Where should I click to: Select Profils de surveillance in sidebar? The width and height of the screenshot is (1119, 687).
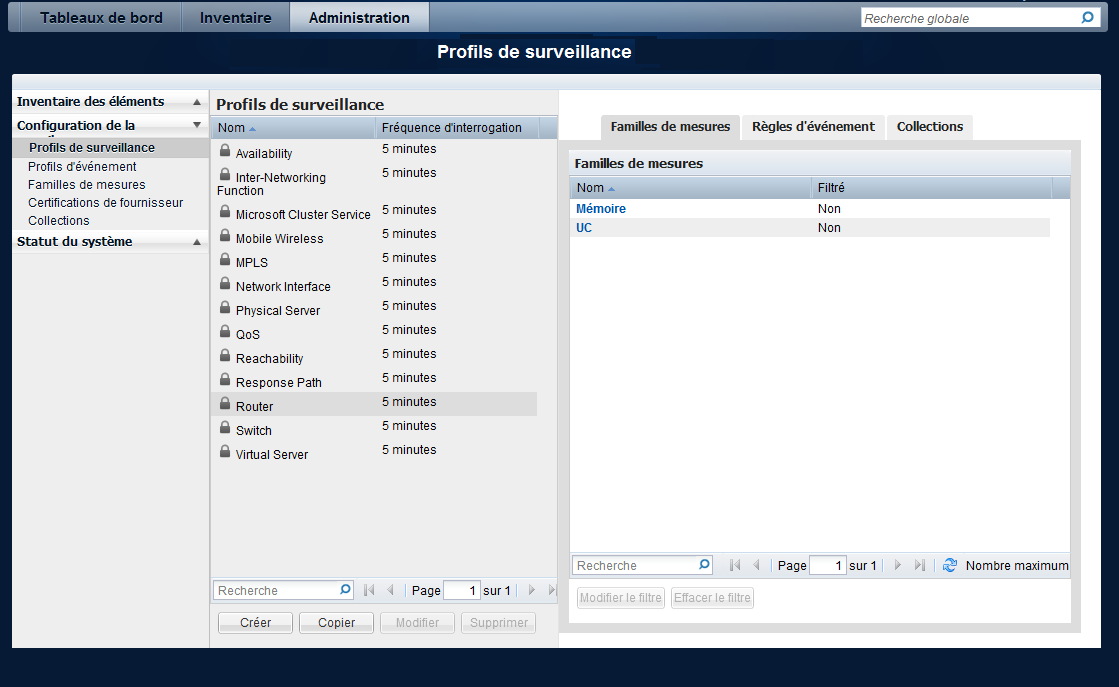click(x=92, y=148)
